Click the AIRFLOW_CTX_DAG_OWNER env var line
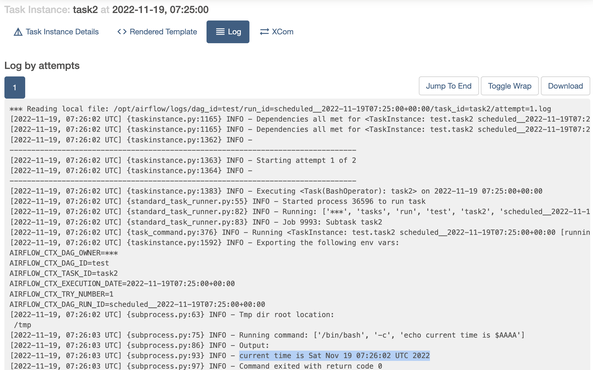The height and width of the screenshot is (370, 593). [x=64, y=253]
